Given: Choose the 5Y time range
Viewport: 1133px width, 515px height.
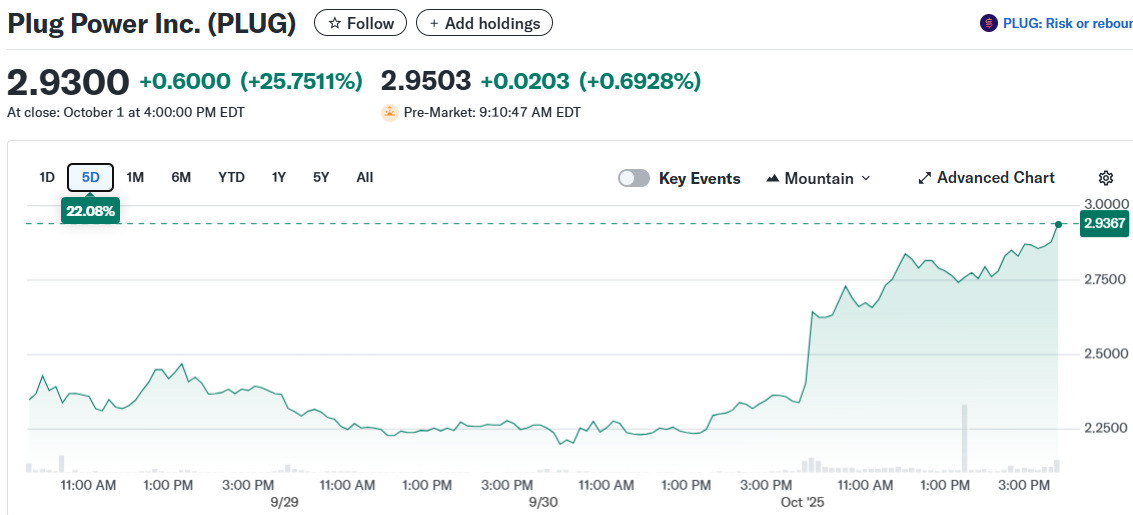Looking at the screenshot, I should coord(321,177).
